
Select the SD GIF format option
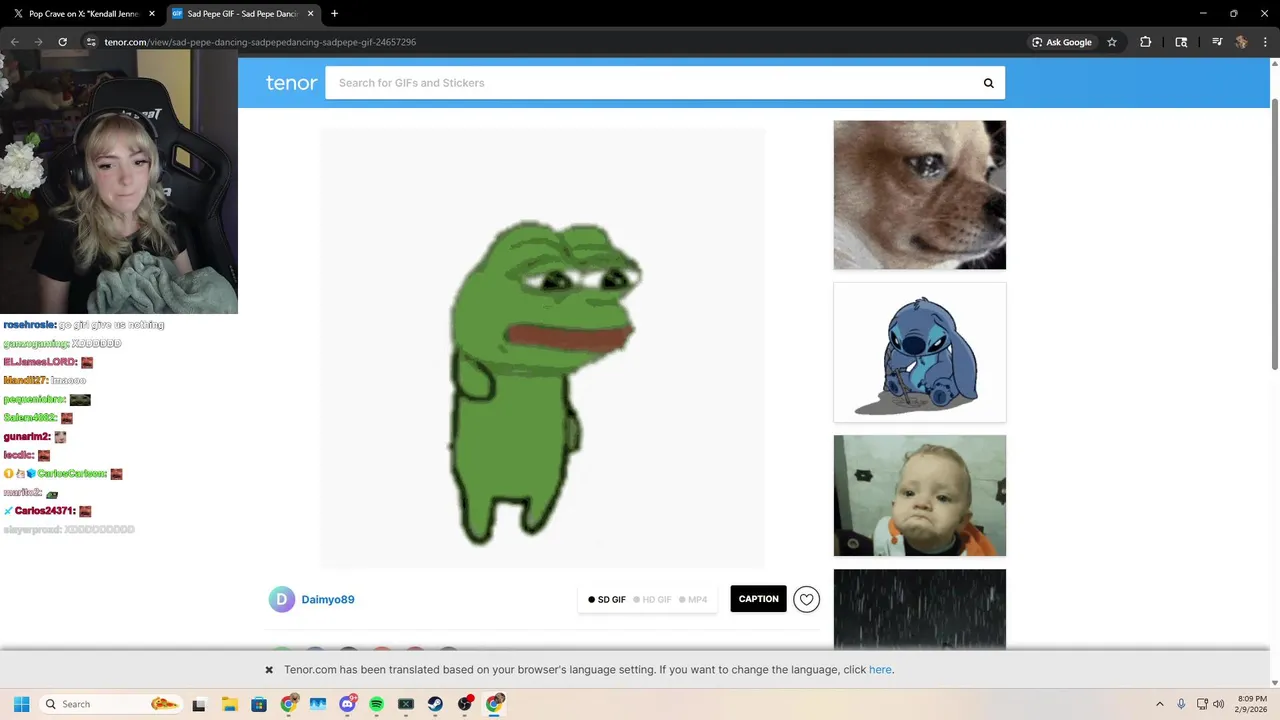(x=607, y=600)
